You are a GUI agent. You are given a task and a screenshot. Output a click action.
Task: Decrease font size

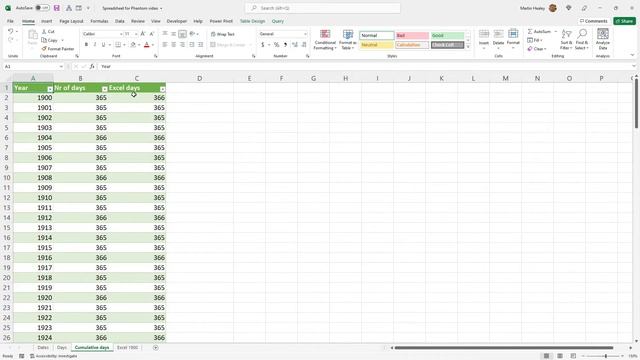[151, 34]
